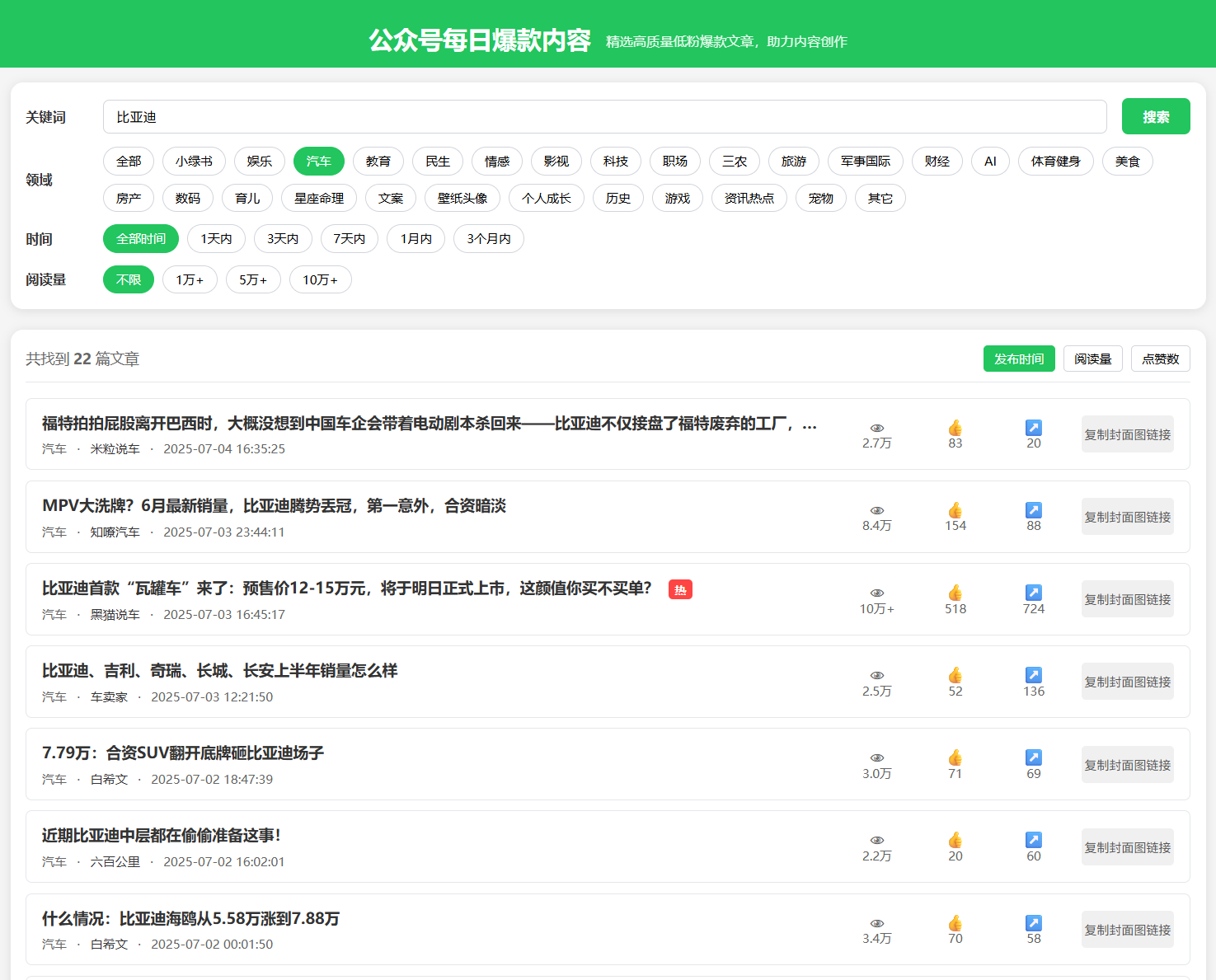Click share arrow icon on 瓦罐车 article
The image size is (1216, 980).
tap(1034, 593)
